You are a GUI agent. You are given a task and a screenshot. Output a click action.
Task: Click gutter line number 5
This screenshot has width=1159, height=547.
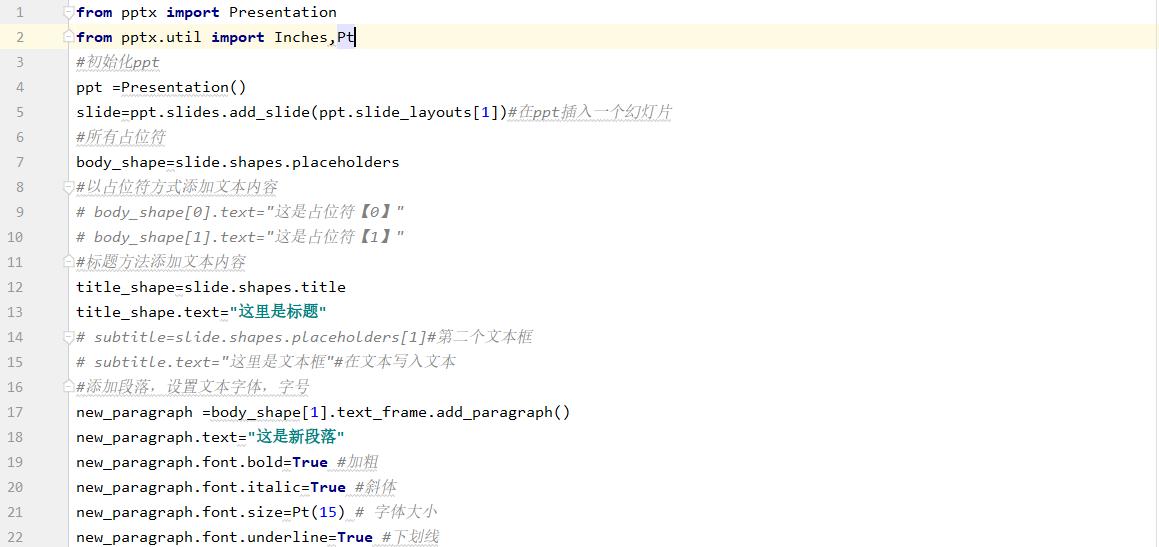click(19, 112)
